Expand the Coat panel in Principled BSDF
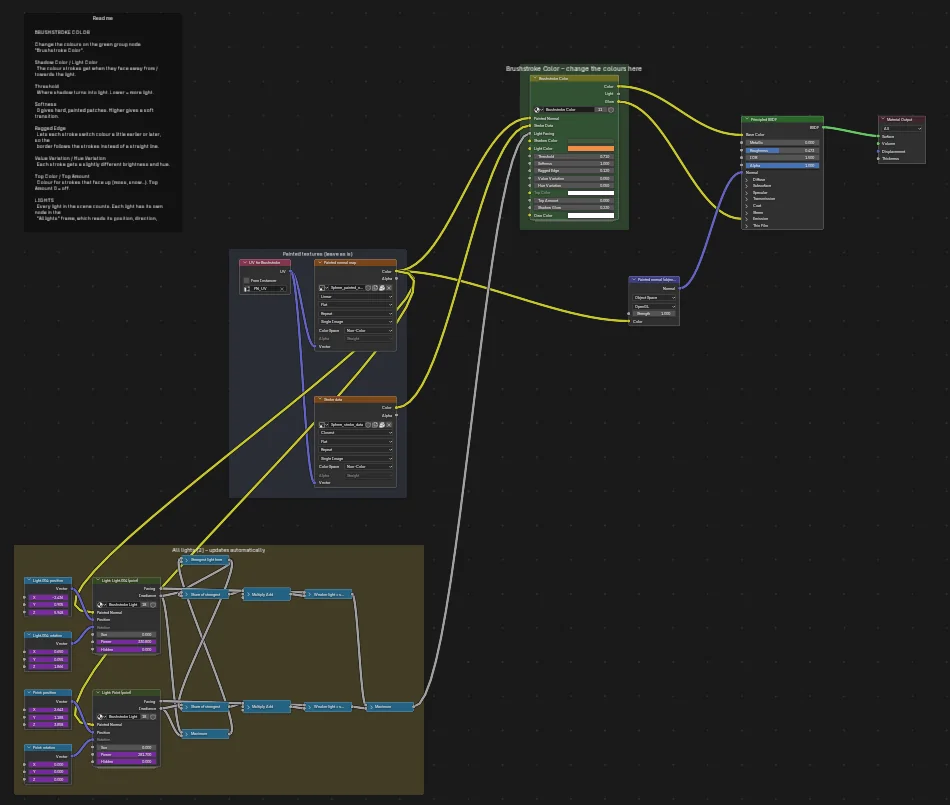950x805 pixels. click(746, 206)
